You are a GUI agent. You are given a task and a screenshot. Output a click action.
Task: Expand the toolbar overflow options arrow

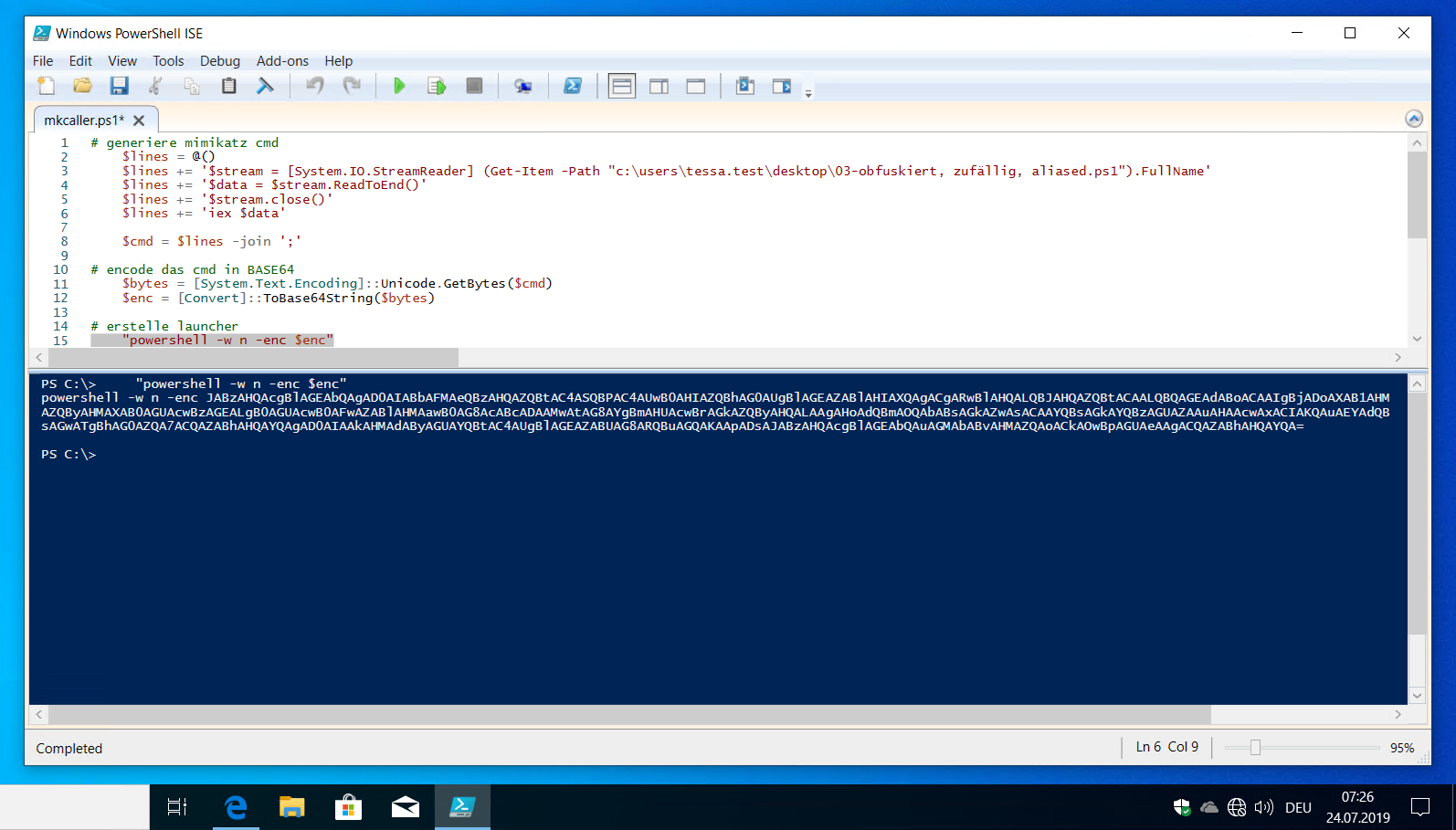808,92
